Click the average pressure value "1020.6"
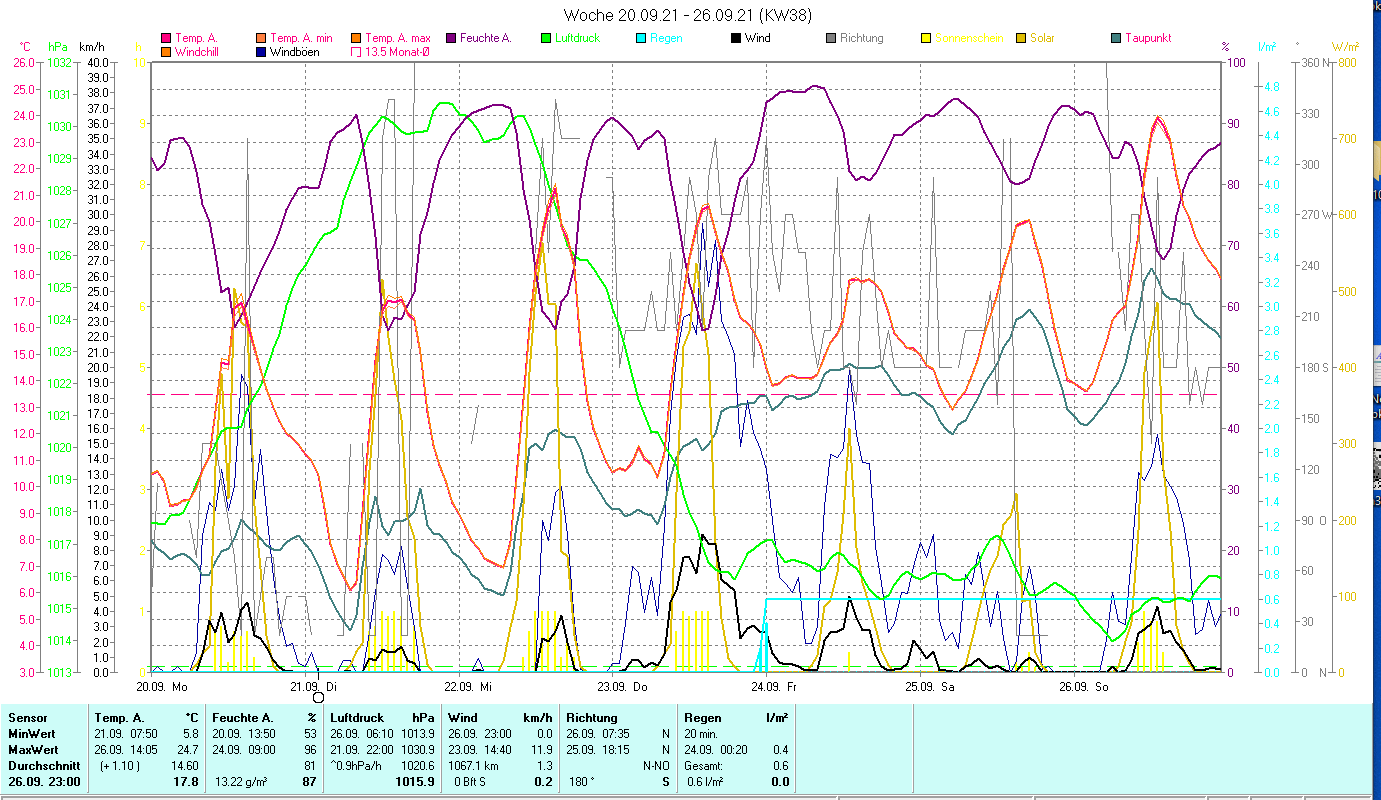 (417, 766)
